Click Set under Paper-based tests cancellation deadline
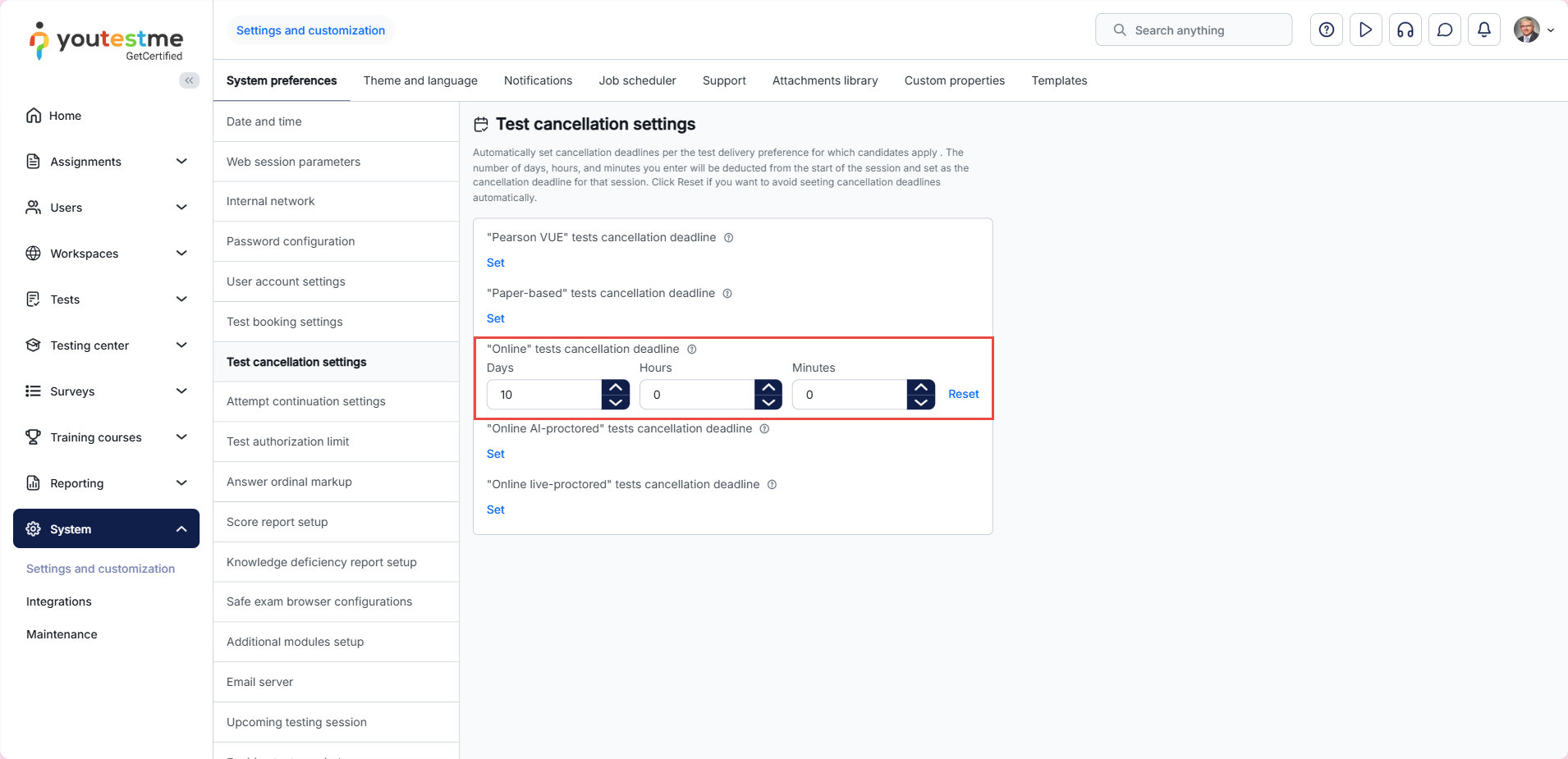The height and width of the screenshot is (759, 1568). 496,318
